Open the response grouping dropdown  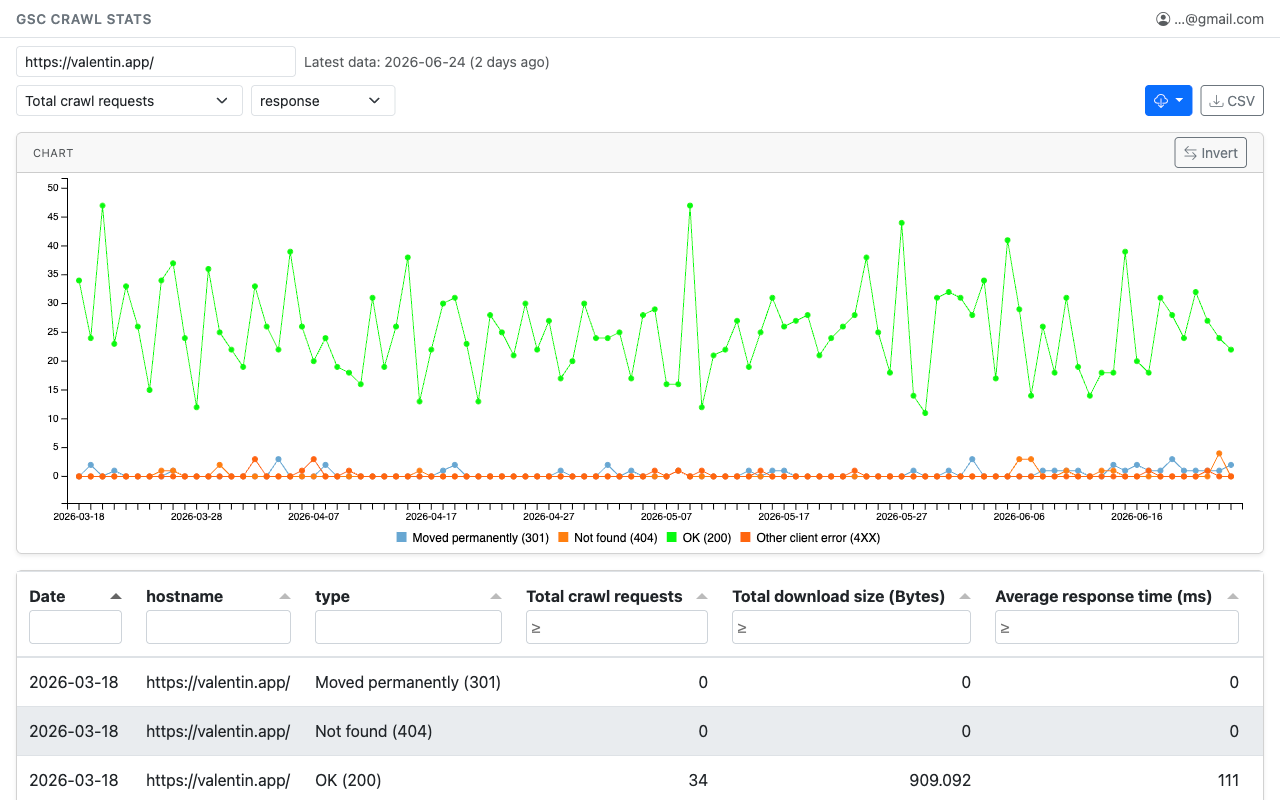pyautogui.click(x=322, y=101)
